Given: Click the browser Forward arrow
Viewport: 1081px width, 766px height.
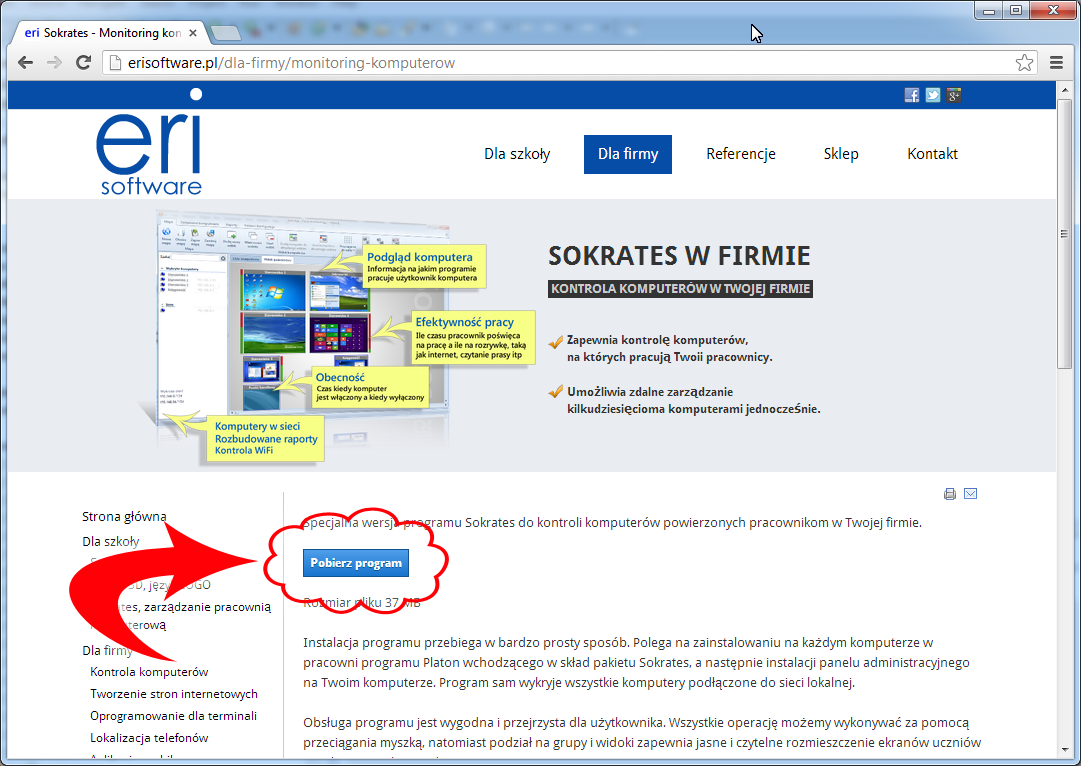Looking at the screenshot, I should (54, 63).
